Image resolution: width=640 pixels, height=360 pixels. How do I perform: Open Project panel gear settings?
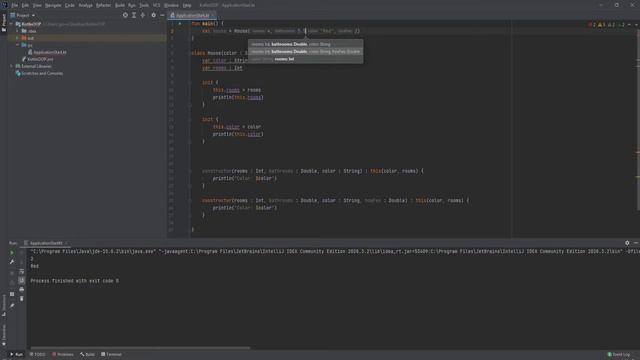point(153,15)
